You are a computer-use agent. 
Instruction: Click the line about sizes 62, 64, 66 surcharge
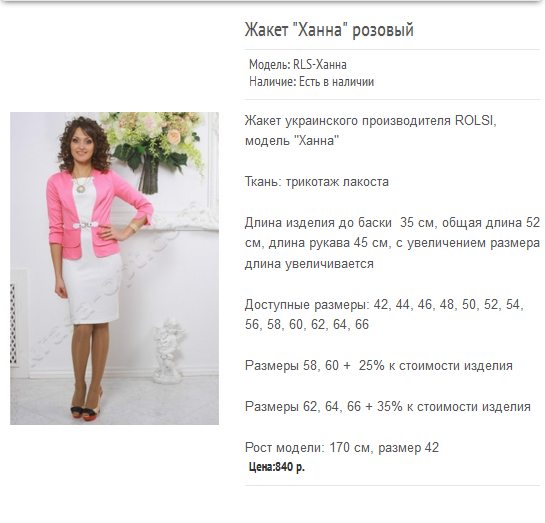point(388,407)
